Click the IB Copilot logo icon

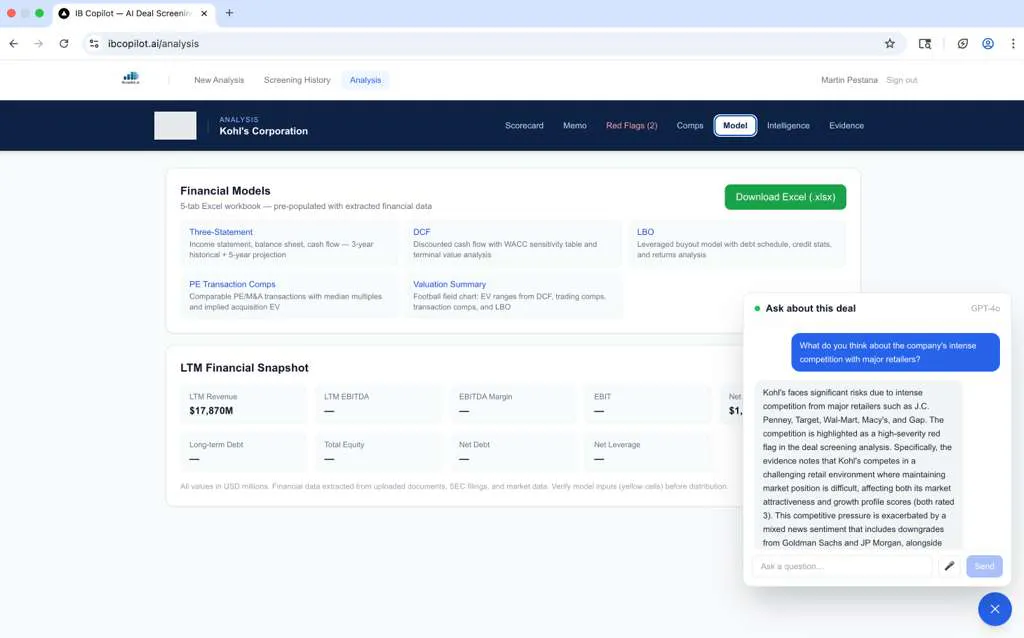131,78
